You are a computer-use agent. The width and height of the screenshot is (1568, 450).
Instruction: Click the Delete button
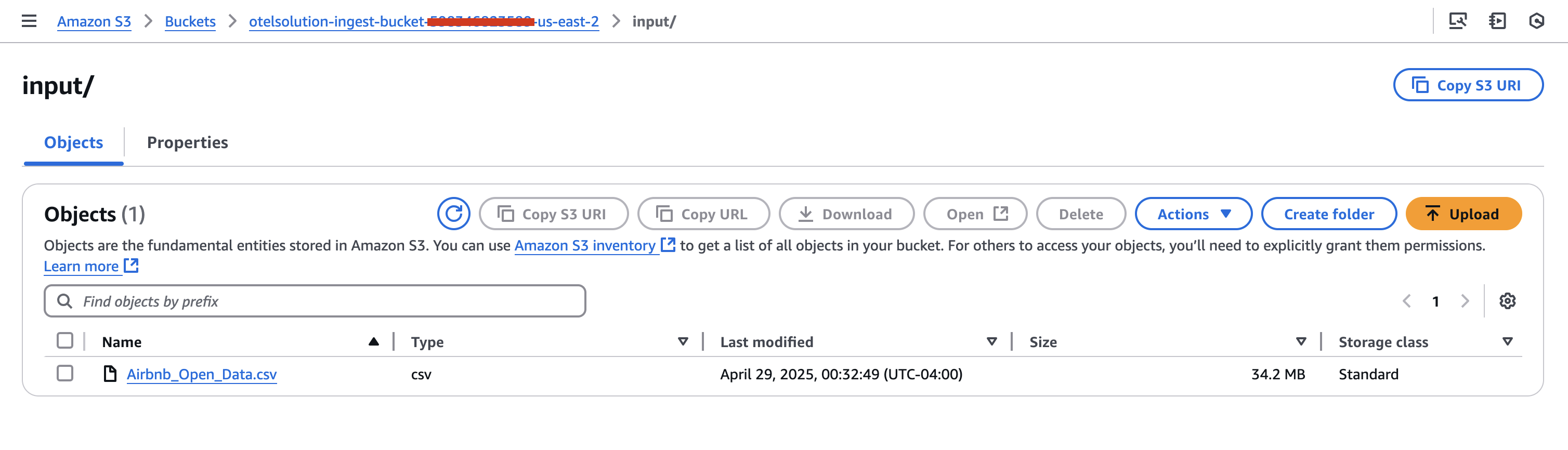pos(1081,214)
